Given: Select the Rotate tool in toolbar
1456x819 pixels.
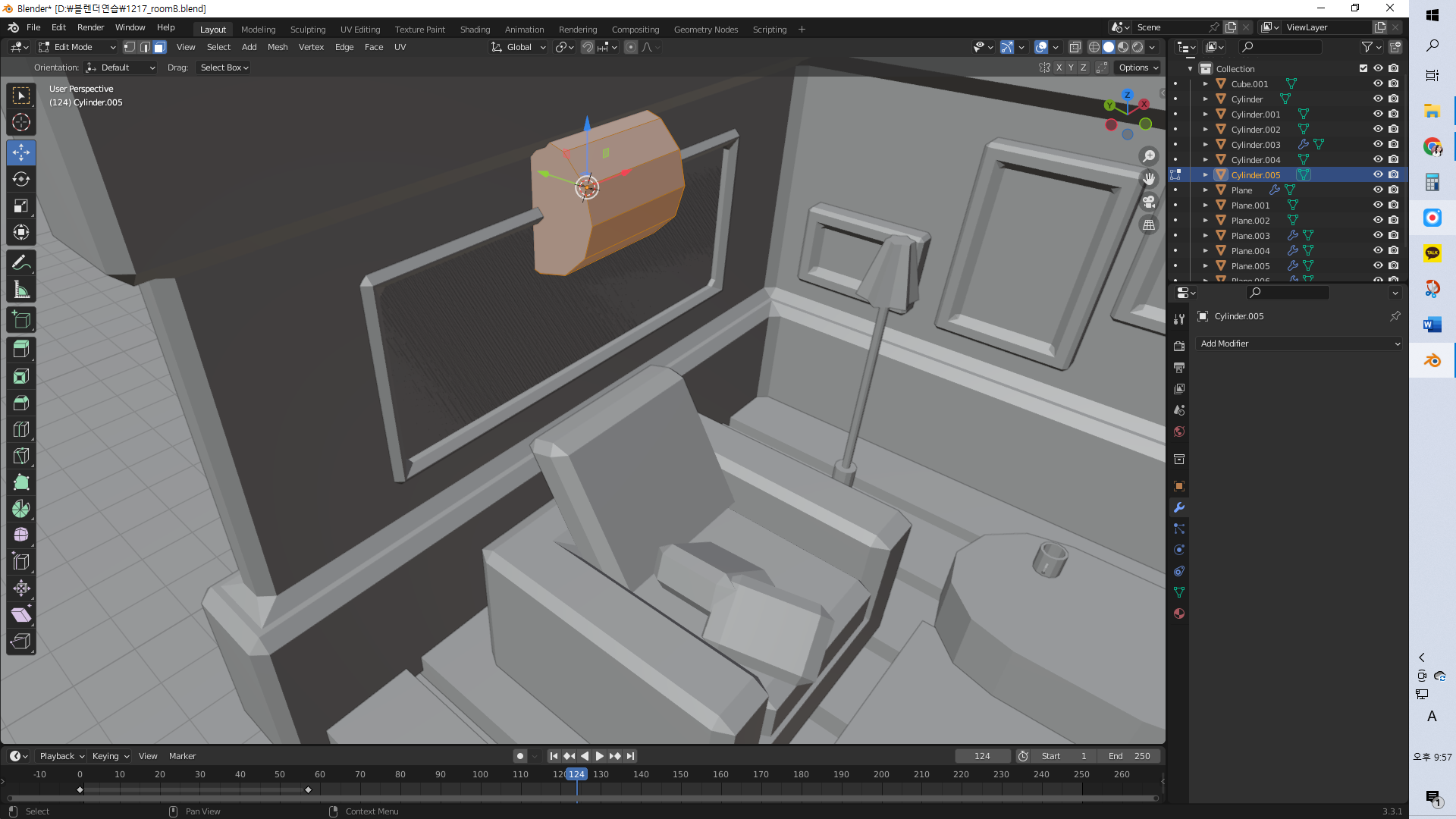Looking at the screenshot, I should point(21,180).
